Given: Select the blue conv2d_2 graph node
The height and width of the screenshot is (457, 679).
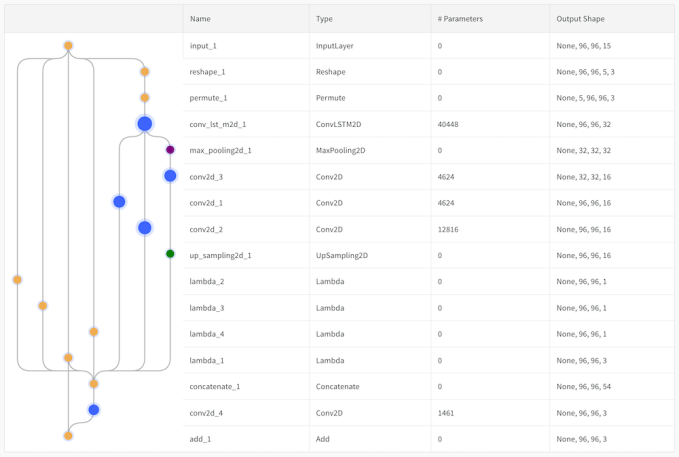Looking at the screenshot, I should tap(144, 228).
